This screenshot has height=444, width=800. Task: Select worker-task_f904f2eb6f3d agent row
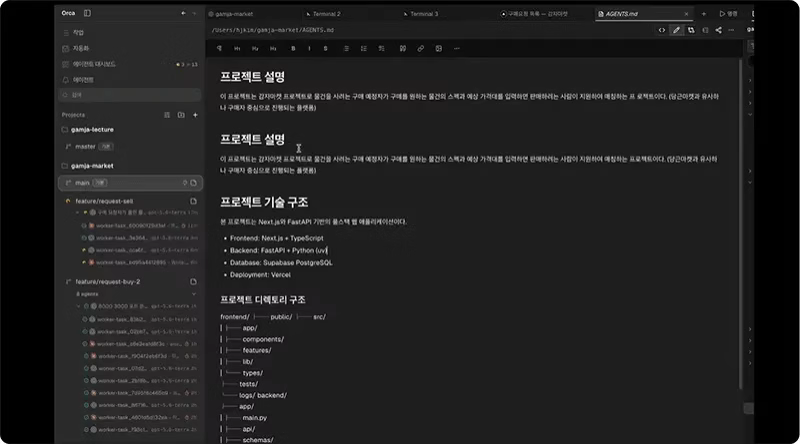[140, 356]
